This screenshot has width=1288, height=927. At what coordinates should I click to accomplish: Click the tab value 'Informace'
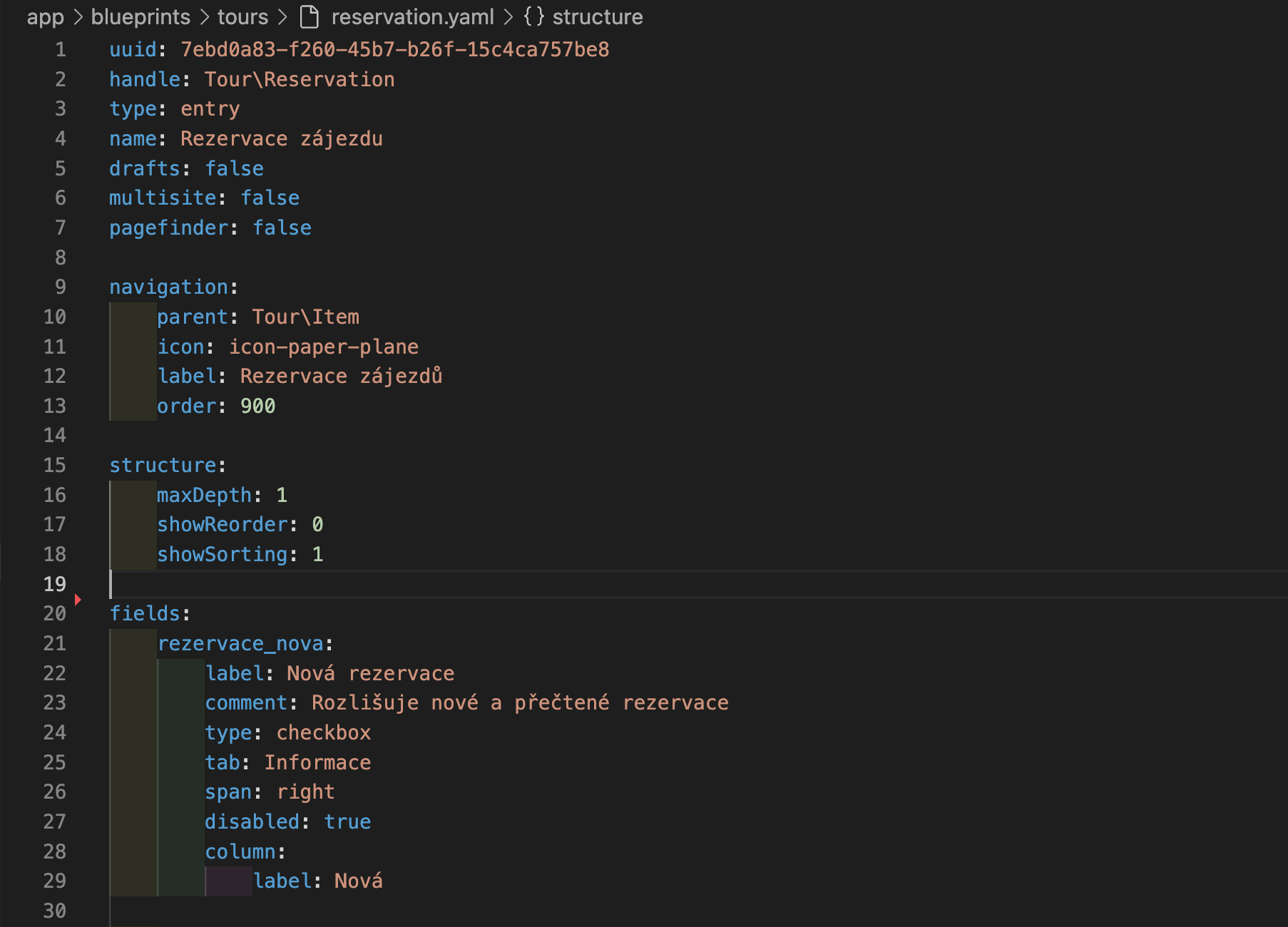click(318, 762)
